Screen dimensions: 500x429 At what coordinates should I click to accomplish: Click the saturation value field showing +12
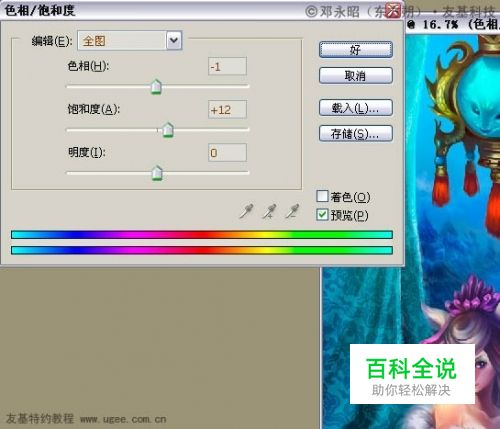(227, 109)
